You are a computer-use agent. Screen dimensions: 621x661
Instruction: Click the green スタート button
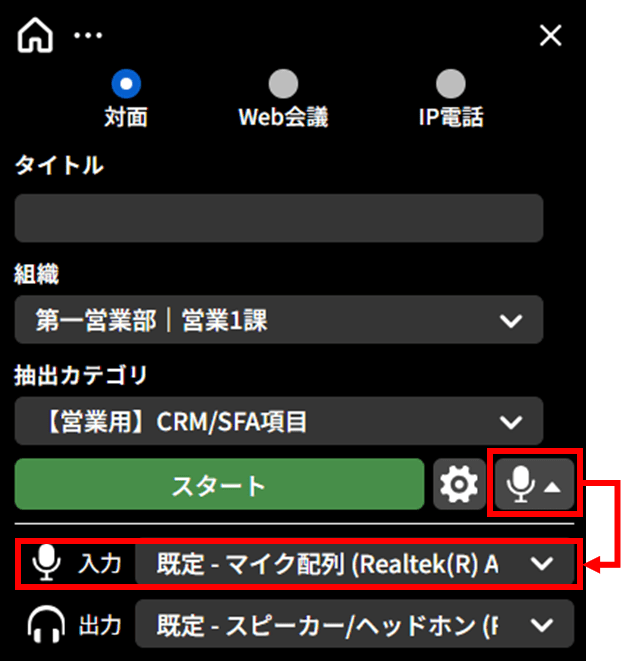(x=219, y=484)
